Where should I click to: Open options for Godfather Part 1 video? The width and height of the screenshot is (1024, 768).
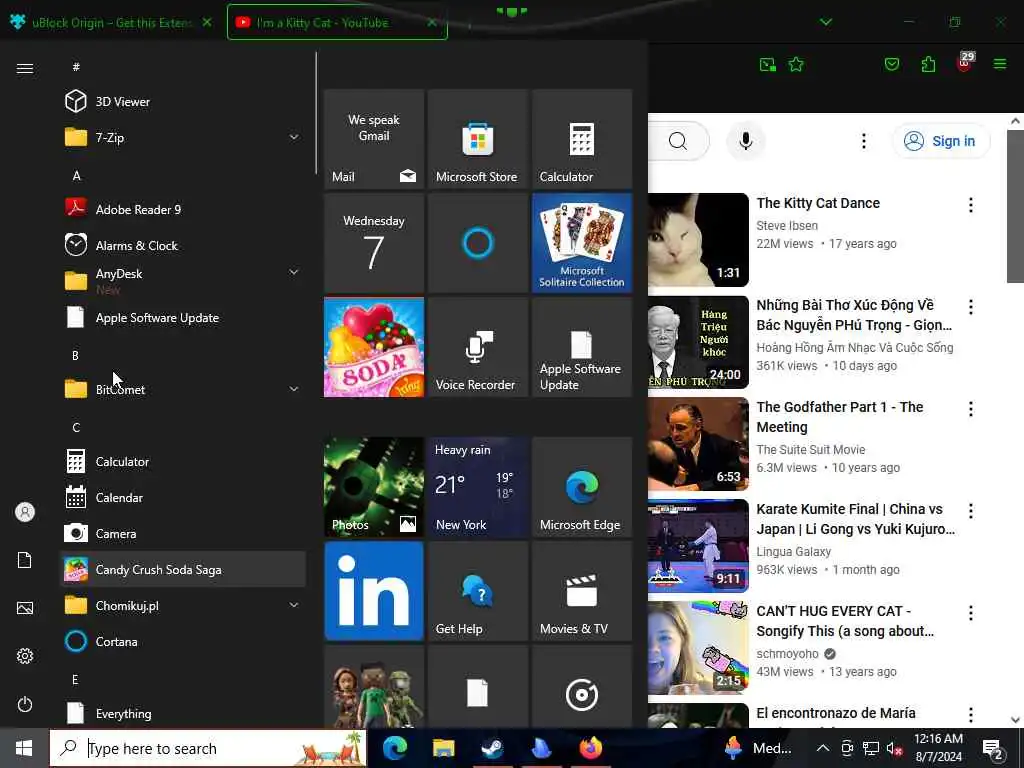tap(971, 409)
